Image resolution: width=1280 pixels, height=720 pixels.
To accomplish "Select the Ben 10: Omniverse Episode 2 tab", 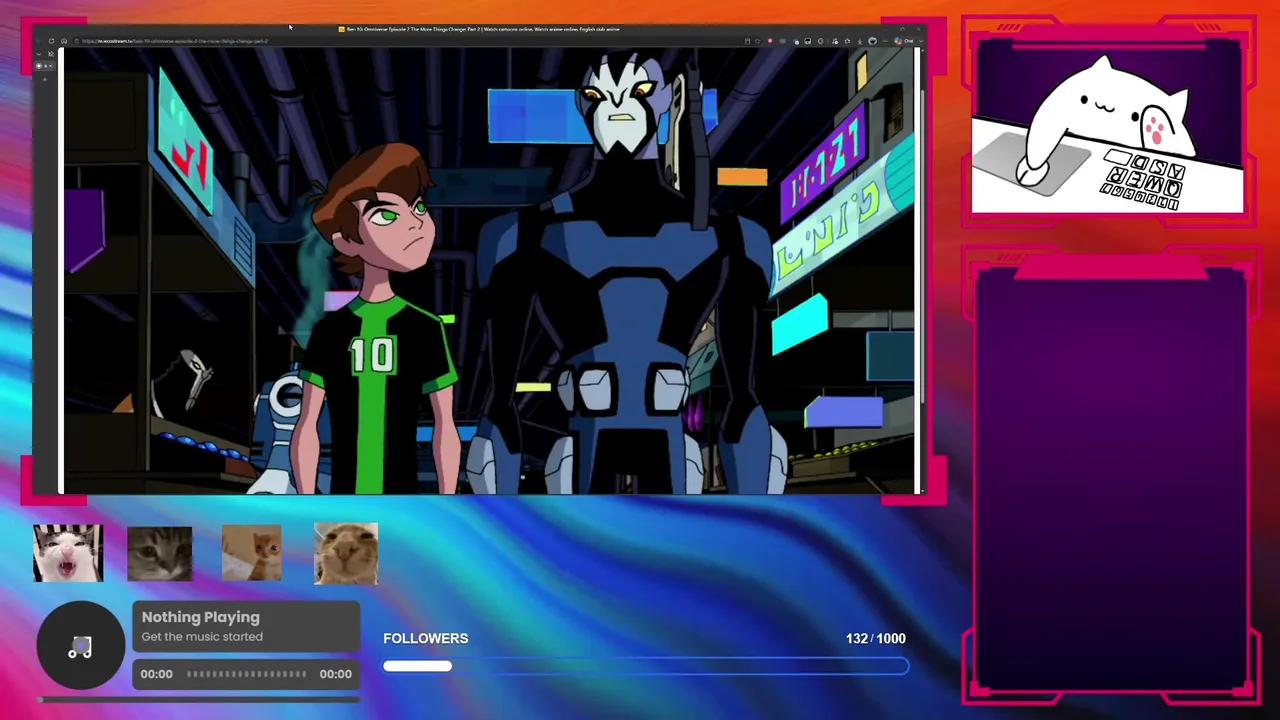I will (x=482, y=29).
